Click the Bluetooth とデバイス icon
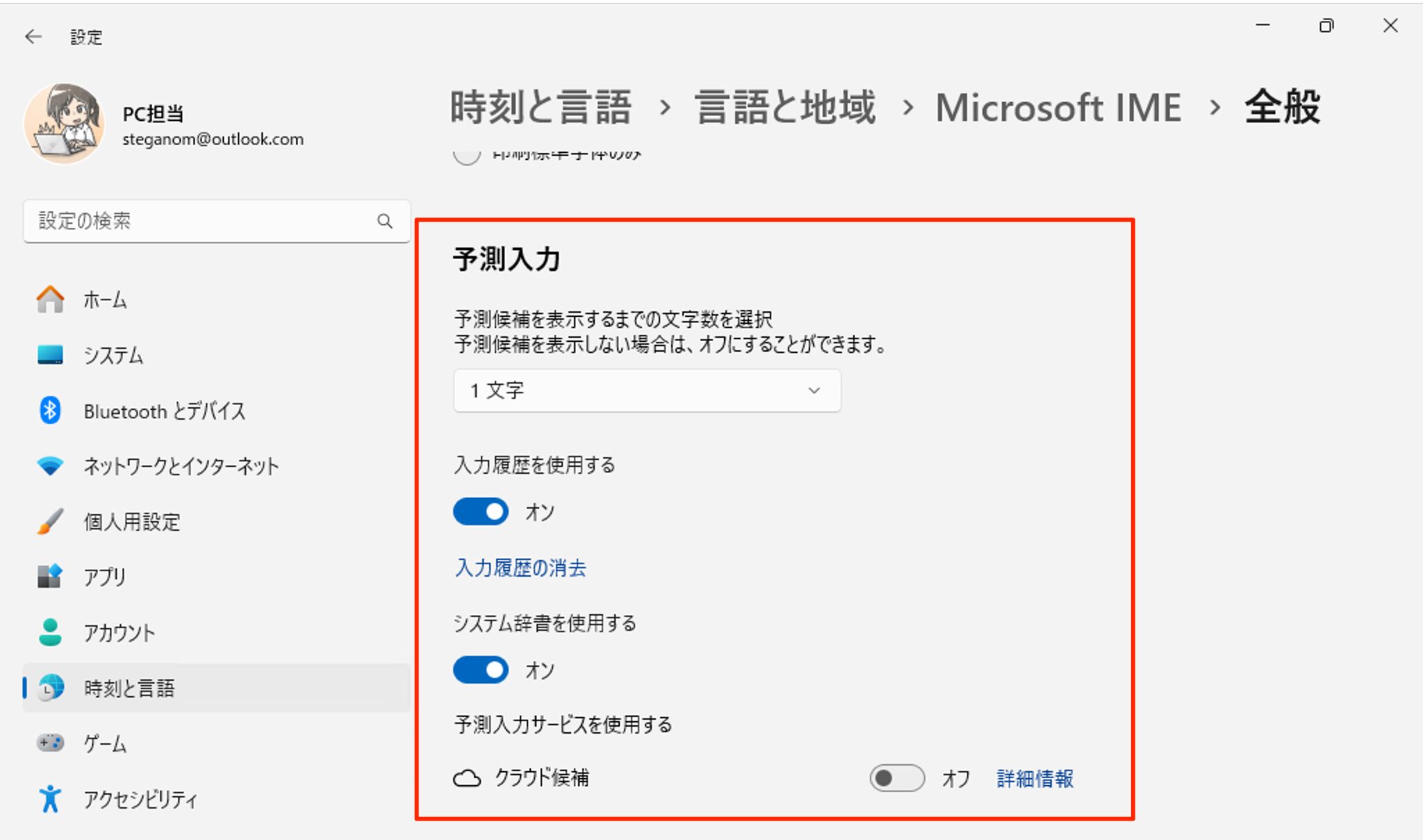 click(x=49, y=411)
